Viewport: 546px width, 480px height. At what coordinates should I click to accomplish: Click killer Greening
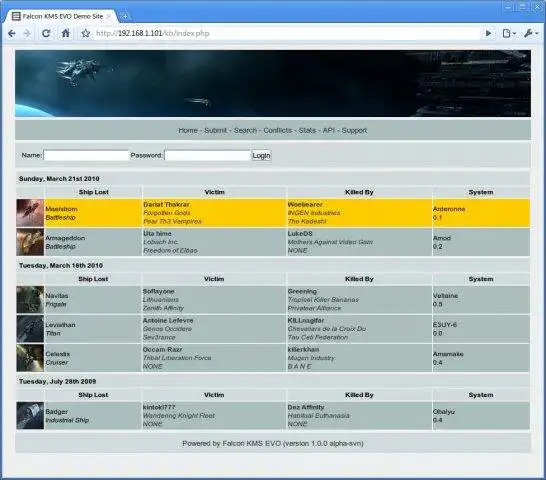(302, 291)
